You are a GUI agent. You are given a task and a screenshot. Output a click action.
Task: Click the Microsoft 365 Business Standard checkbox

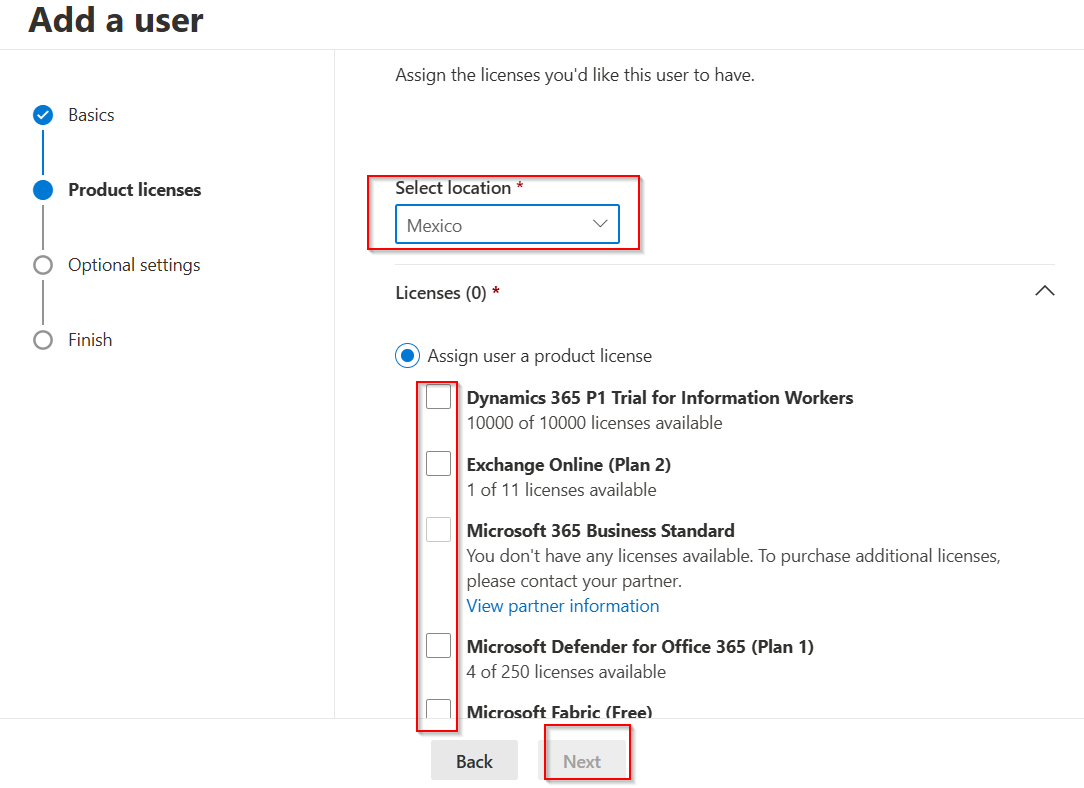tap(439, 530)
